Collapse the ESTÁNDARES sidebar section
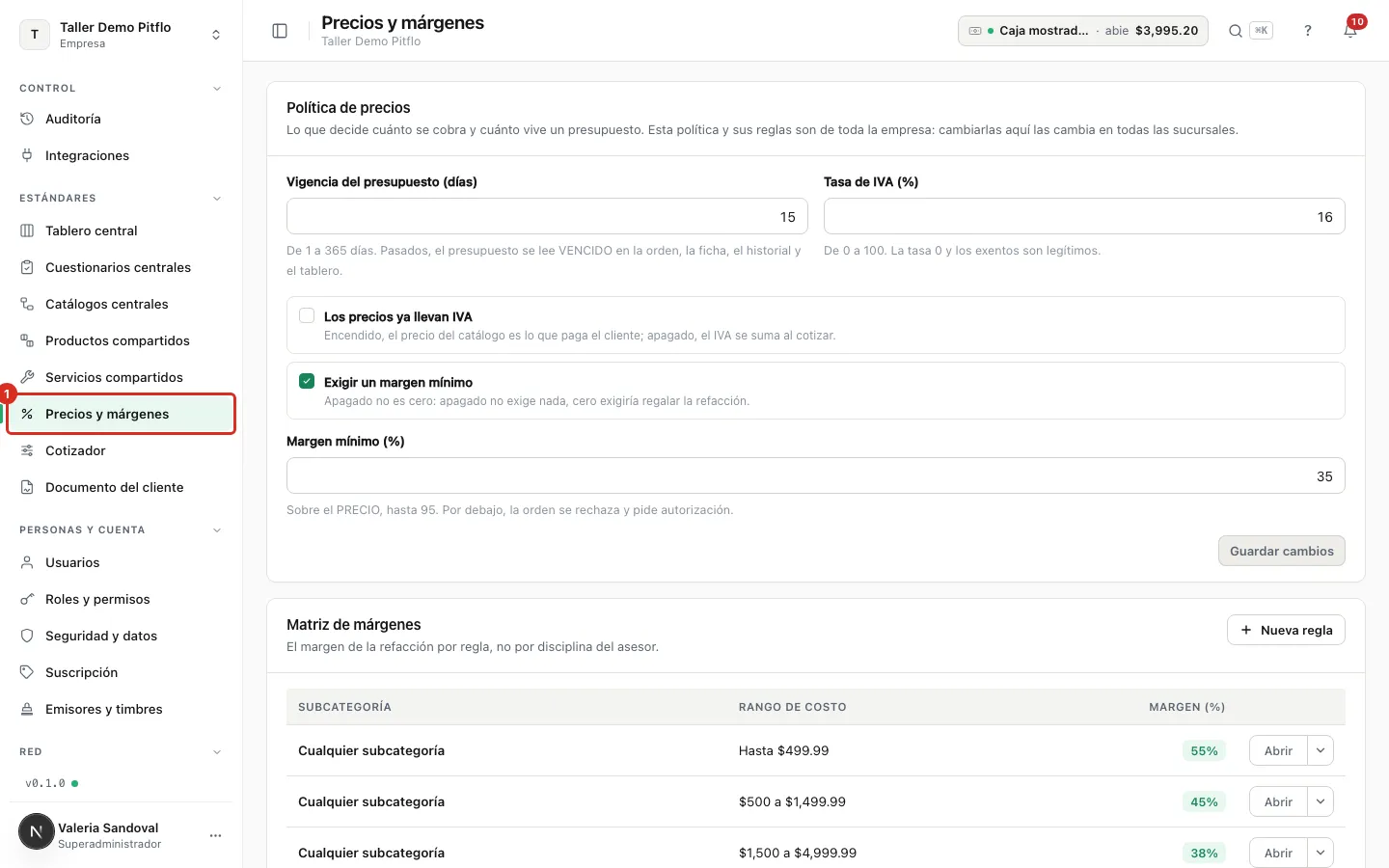Screen dimensions: 1389x868 click(x=217, y=198)
